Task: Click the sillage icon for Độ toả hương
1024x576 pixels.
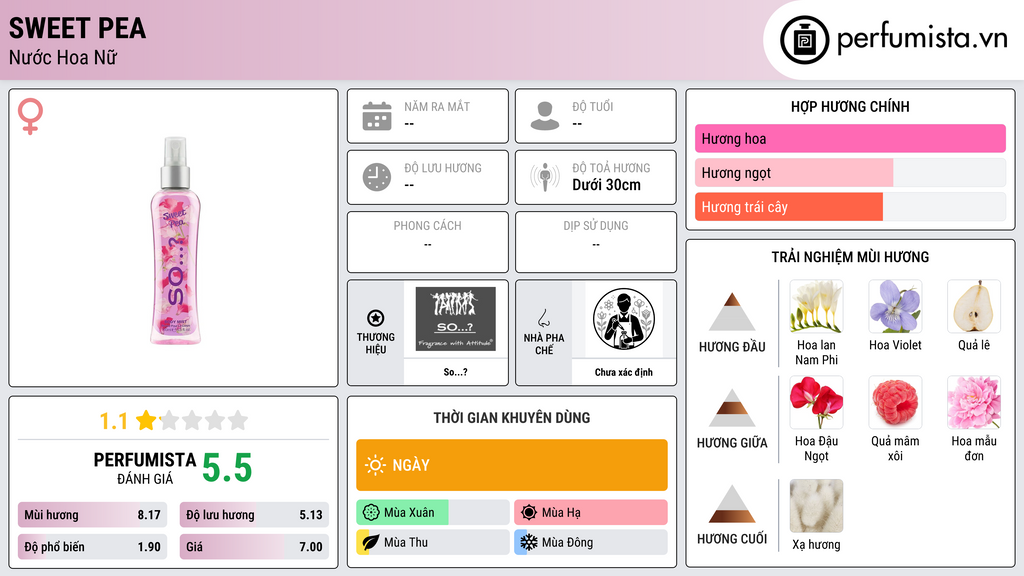Action: click(x=545, y=177)
